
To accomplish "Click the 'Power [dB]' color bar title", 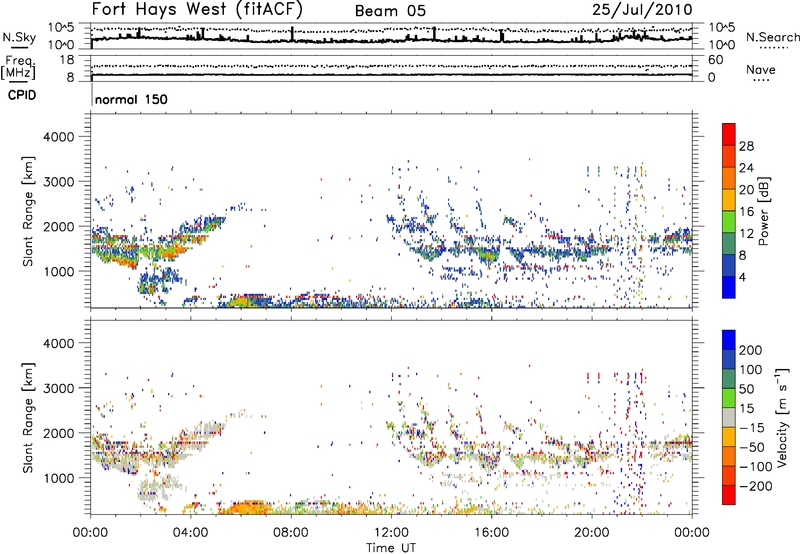I will (x=763, y=211).
